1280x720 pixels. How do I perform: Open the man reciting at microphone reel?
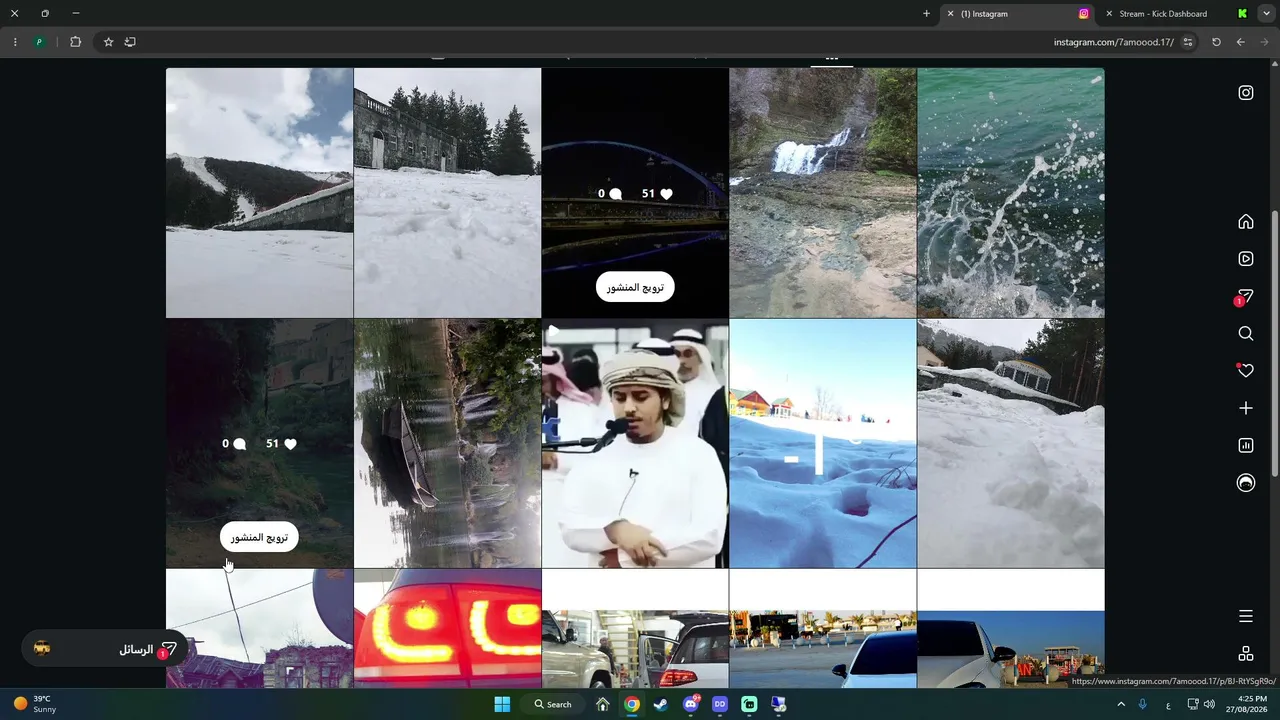(635, 444)
